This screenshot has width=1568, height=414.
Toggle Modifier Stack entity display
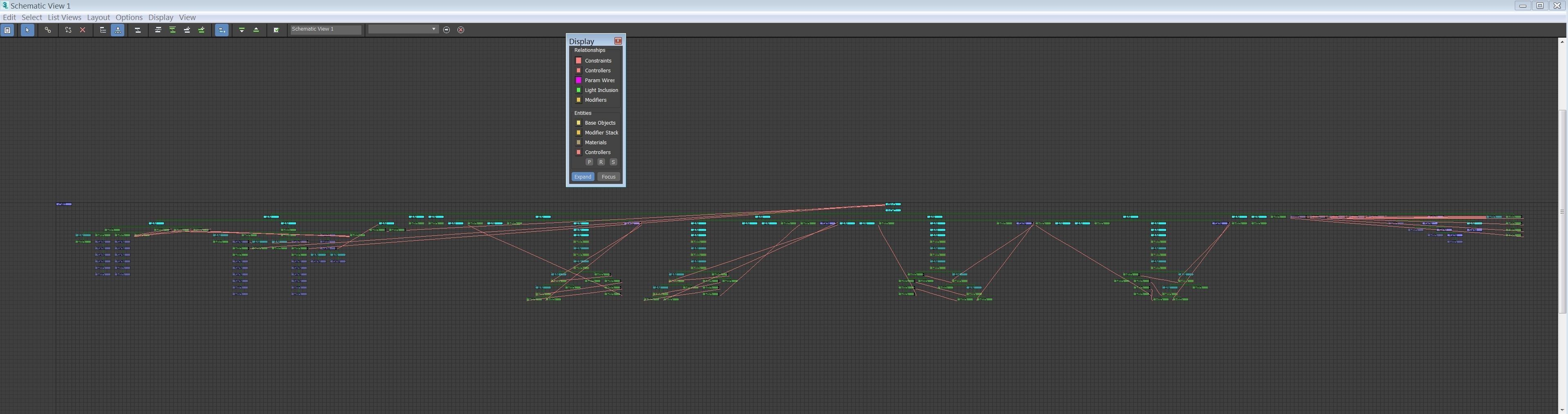tap(579, 133)
